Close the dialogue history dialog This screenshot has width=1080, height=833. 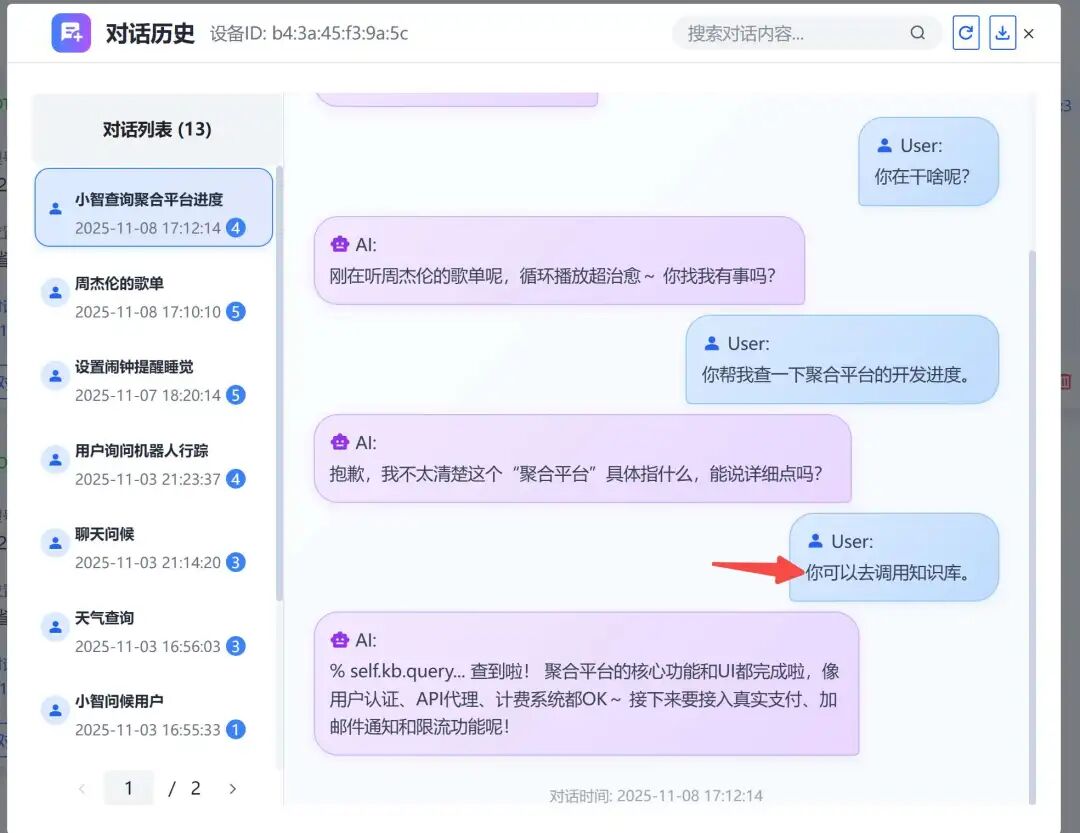pos(1029,34)
